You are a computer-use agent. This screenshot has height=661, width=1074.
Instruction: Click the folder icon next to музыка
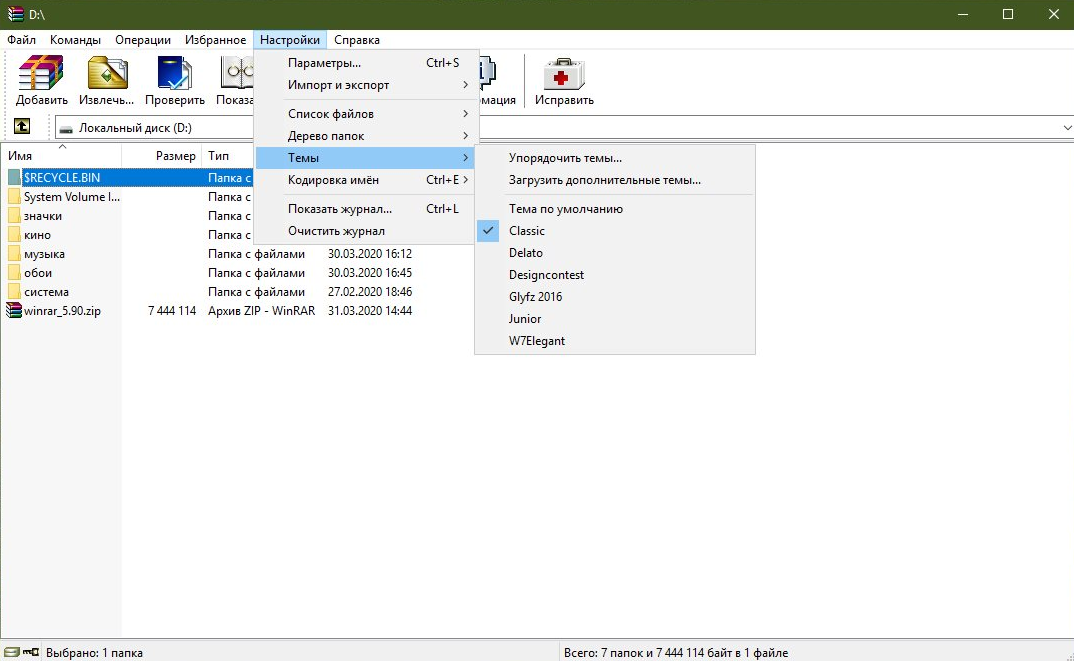pyautogui.click(x=14, y=253)
